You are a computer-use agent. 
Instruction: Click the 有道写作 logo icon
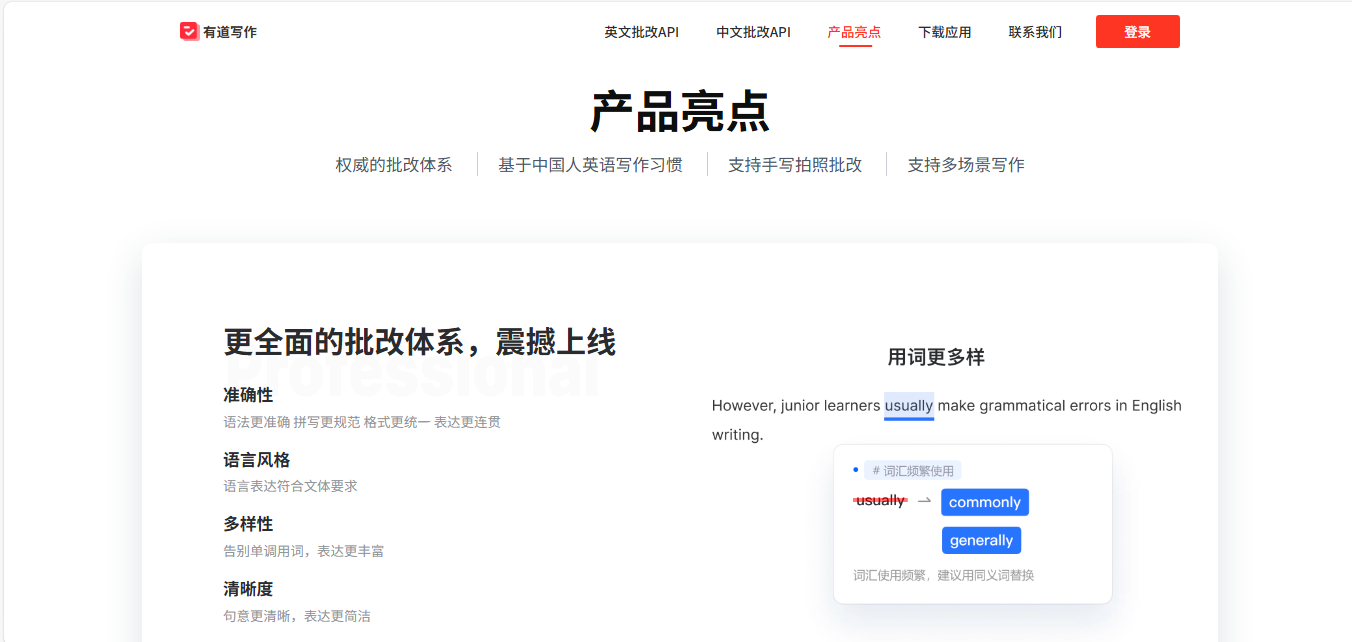[x=189, y=32]
